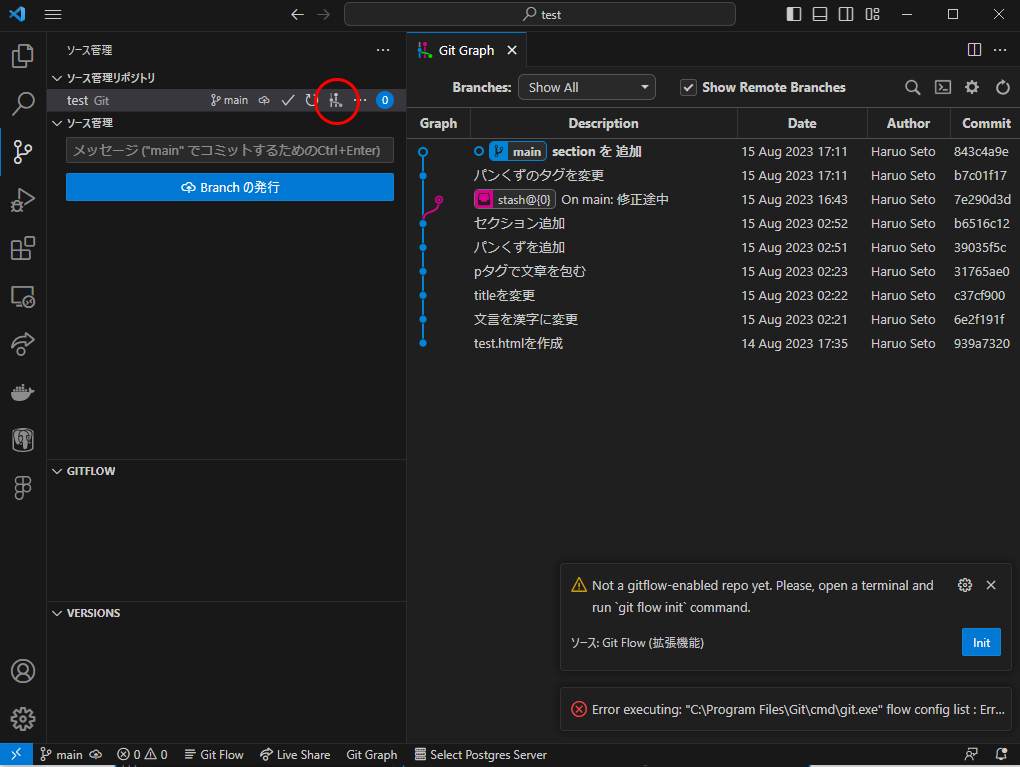Open Run and Debug view
Viewport: 1020px width, 767px height.
(23, 200)
